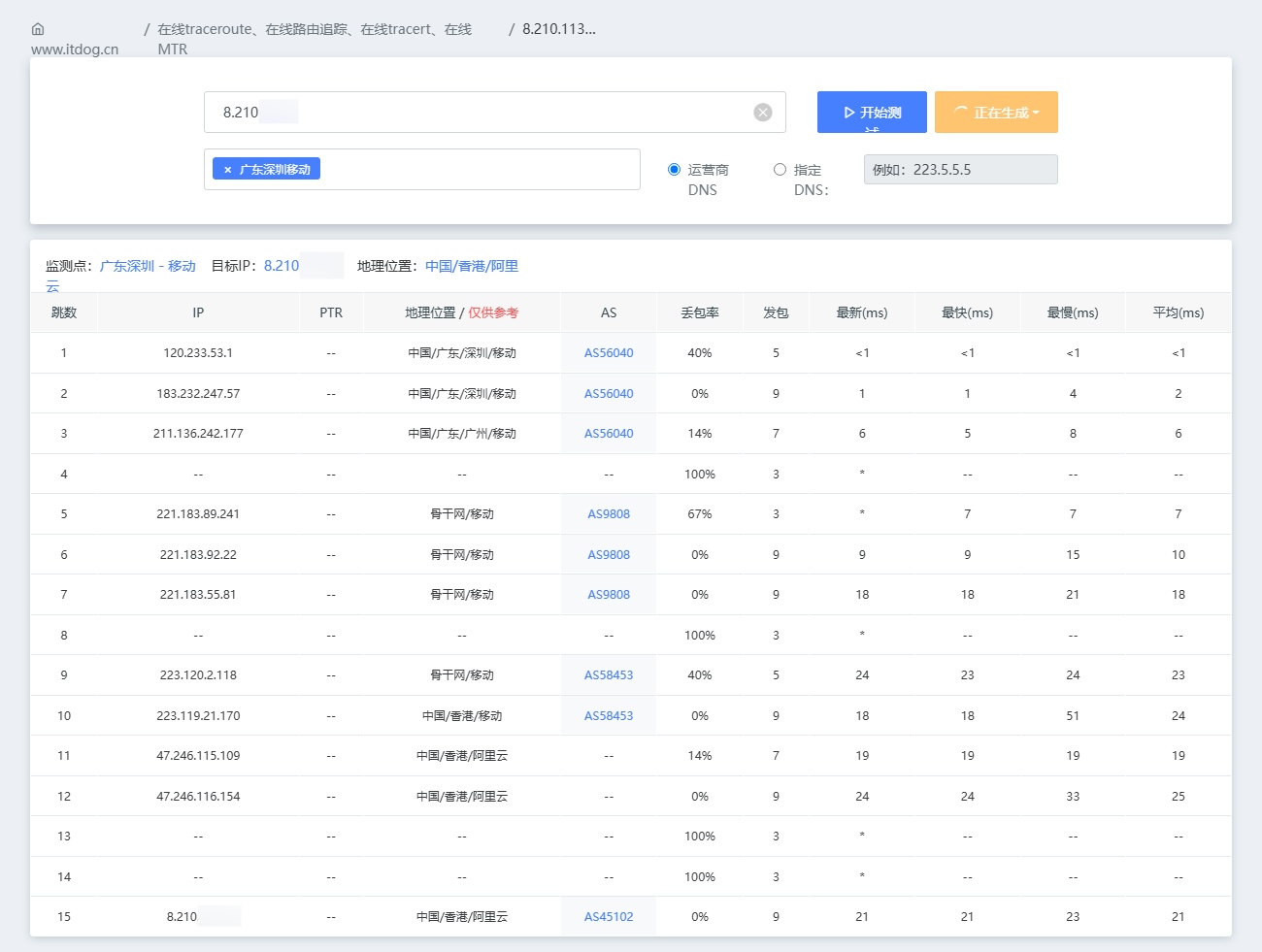Image resolution: width=1262 pixels, height=952 pixels.
Task: Open AS58453 link for hop 223.119.21.170
Action: 609,716
